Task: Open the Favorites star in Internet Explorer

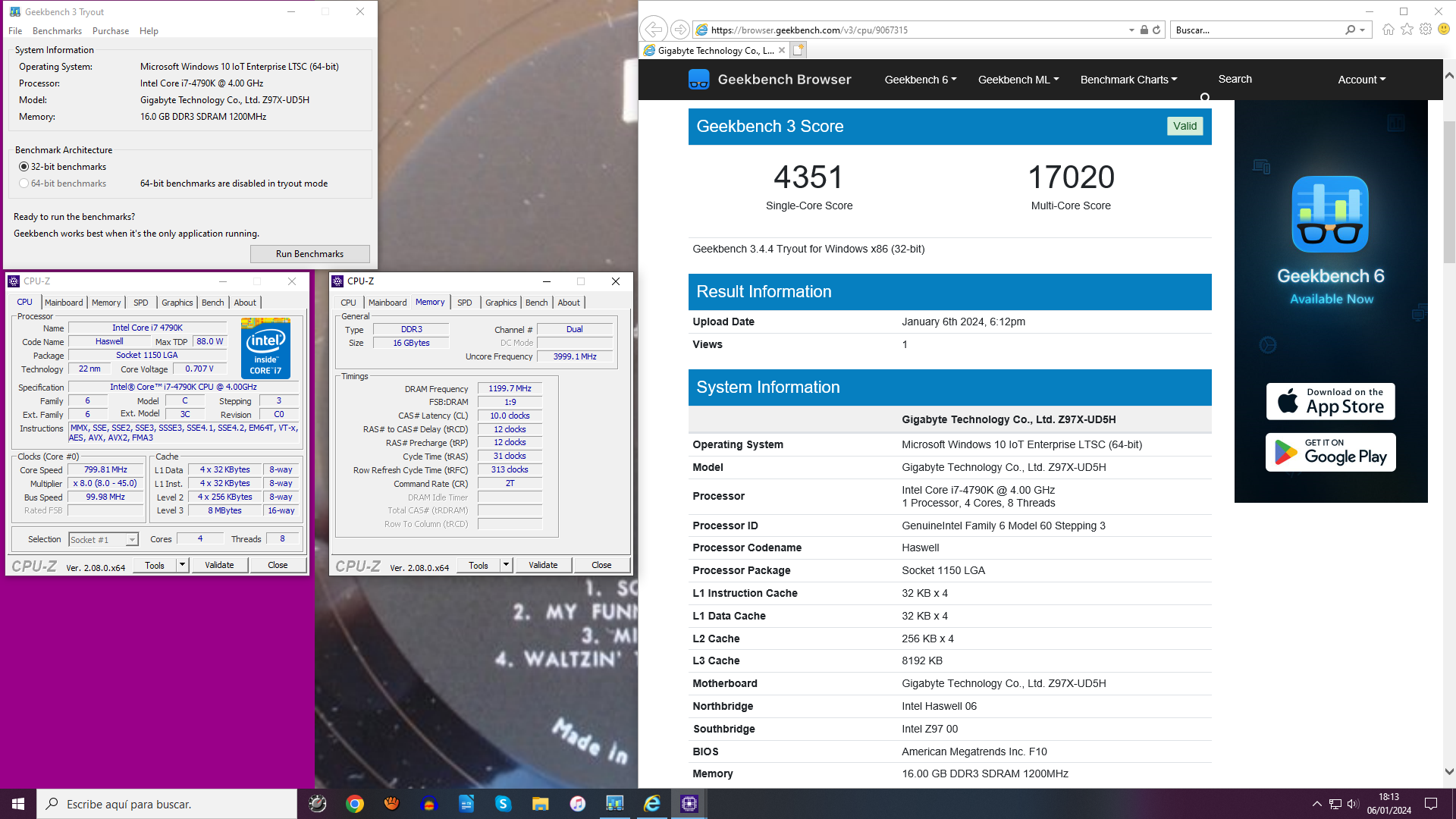Action: (1407, 29)
